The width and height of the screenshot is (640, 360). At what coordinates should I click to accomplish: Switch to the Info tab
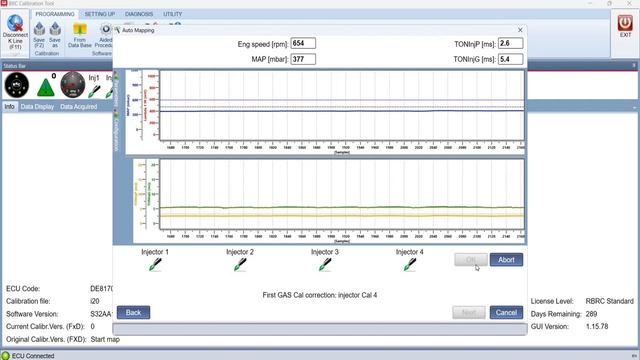click(x=9, y=107)
